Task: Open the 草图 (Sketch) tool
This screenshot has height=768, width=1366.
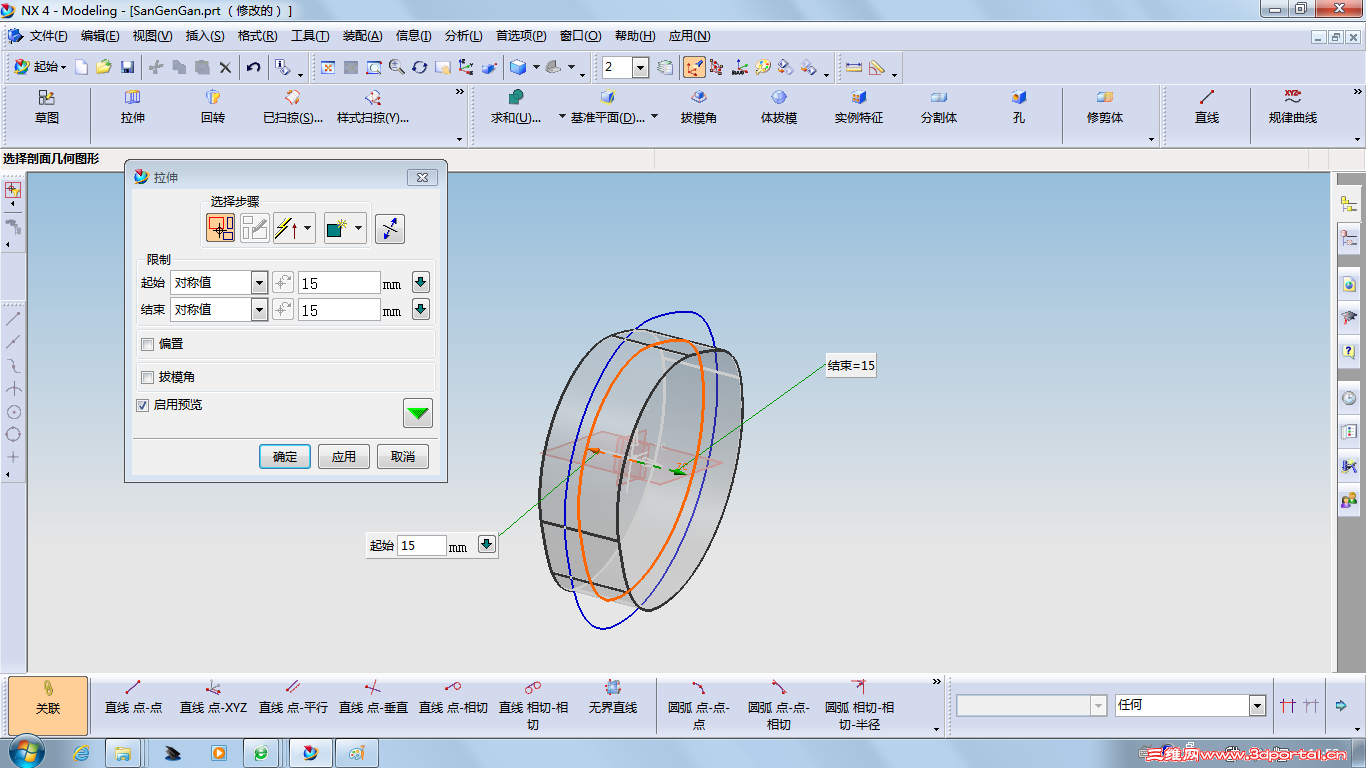Action: [x=47, y=107]
